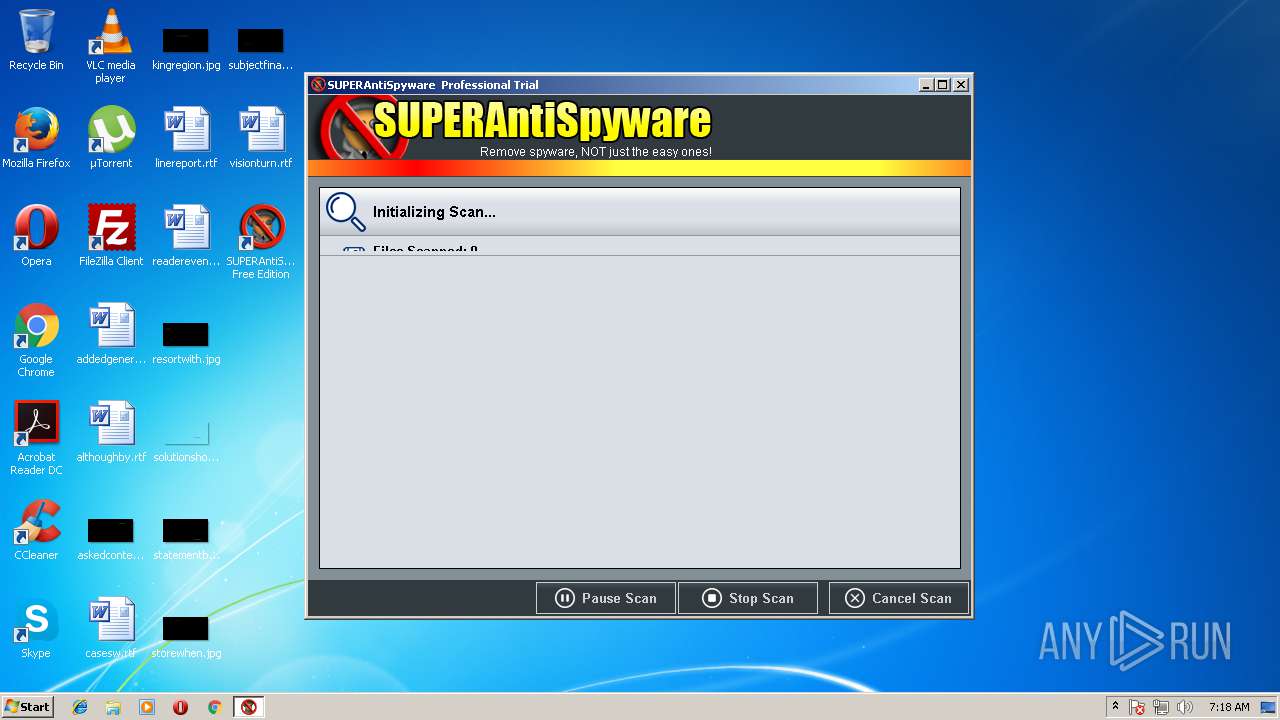Screen dimensions: 1280x720
Task: Click the Pause Scan button
Action: (x=606, y=598)
